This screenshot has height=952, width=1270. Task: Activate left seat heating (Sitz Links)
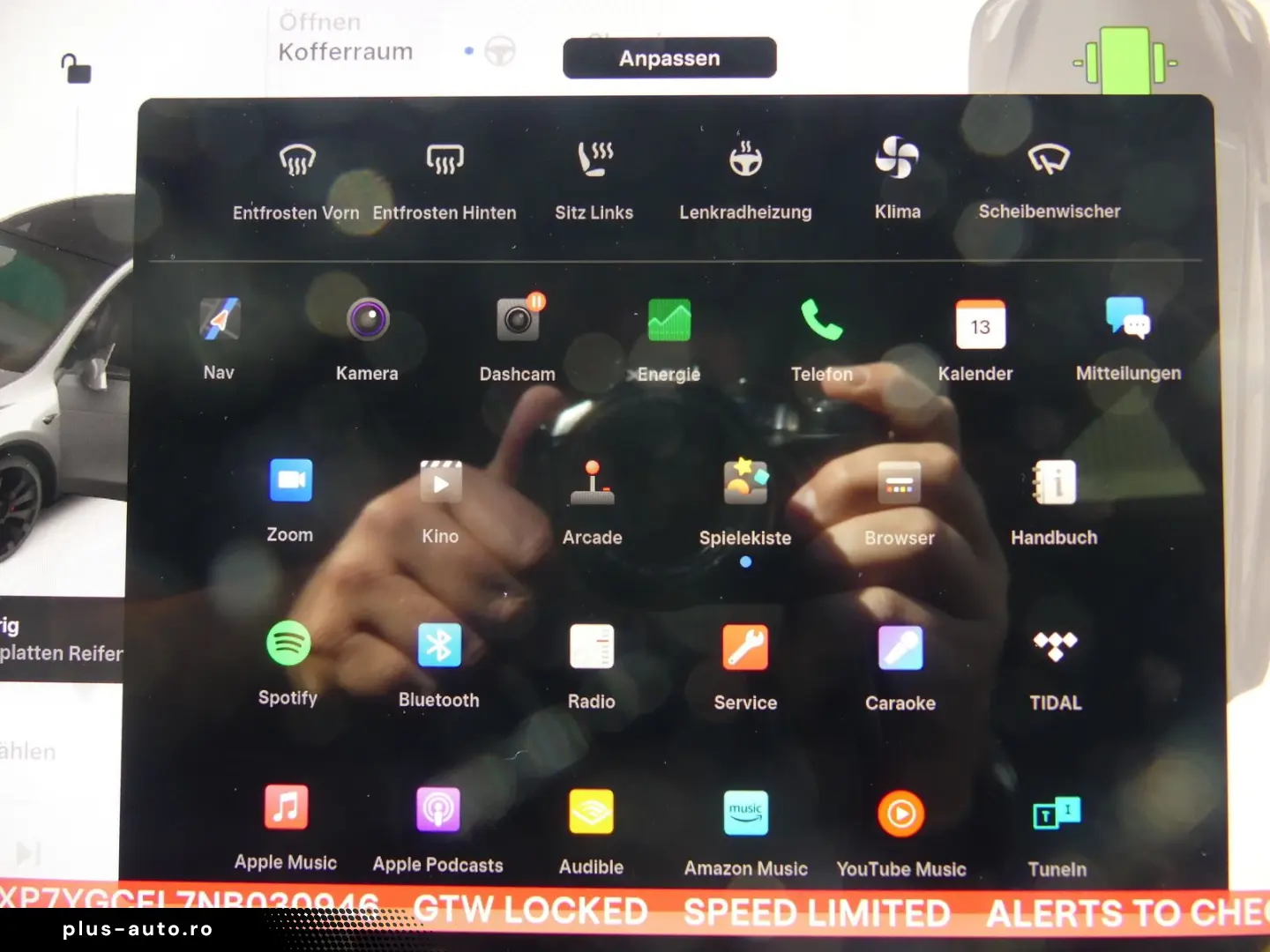click(x=594, y=159)
